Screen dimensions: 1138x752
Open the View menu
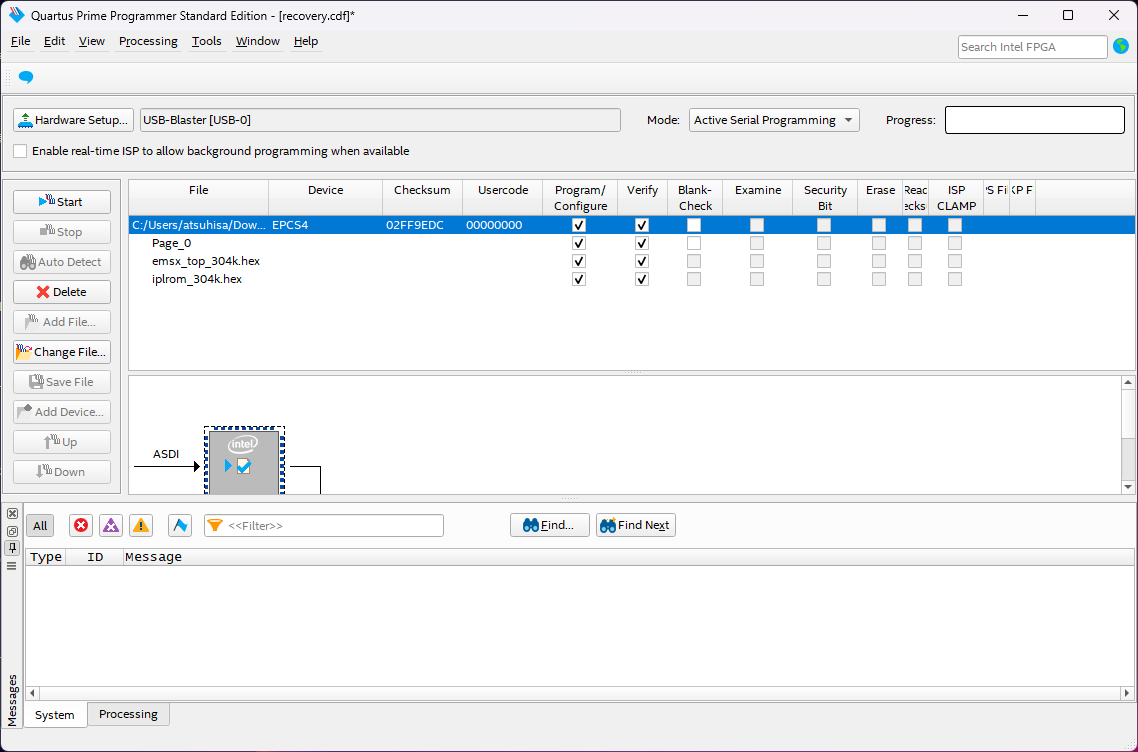click(x=91, y=41)
